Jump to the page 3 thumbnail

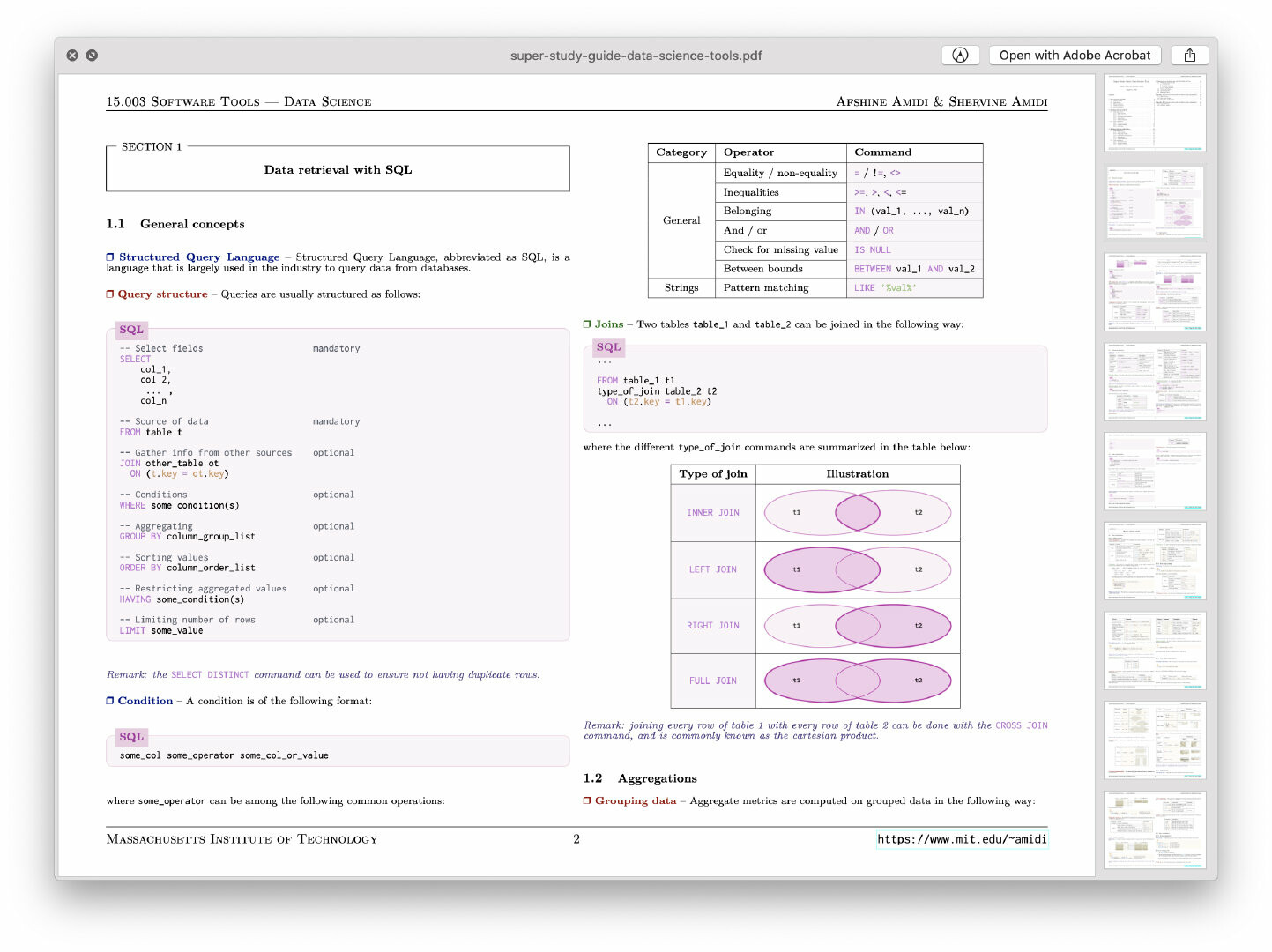(x=1155, y=292)
